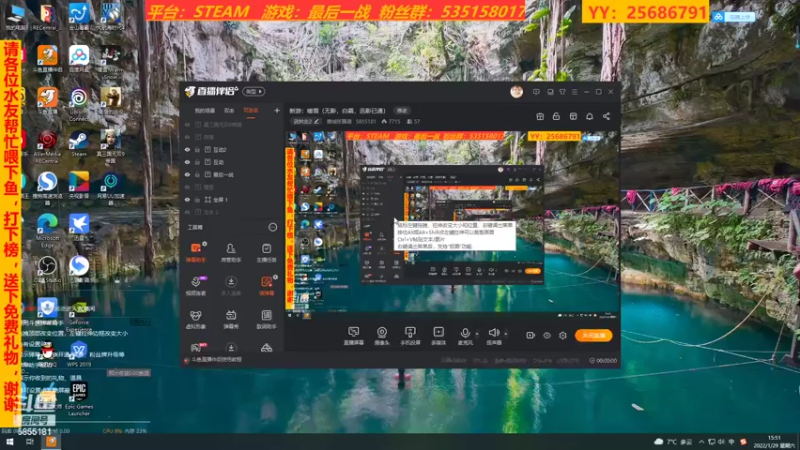Open notifications bell icon above preview
800x450 pixels.
(589, 117)
